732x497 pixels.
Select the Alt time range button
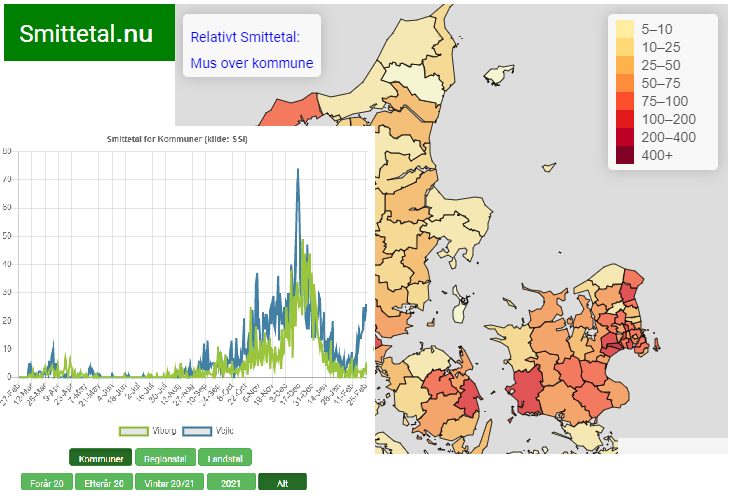click(x=282, y=482)
